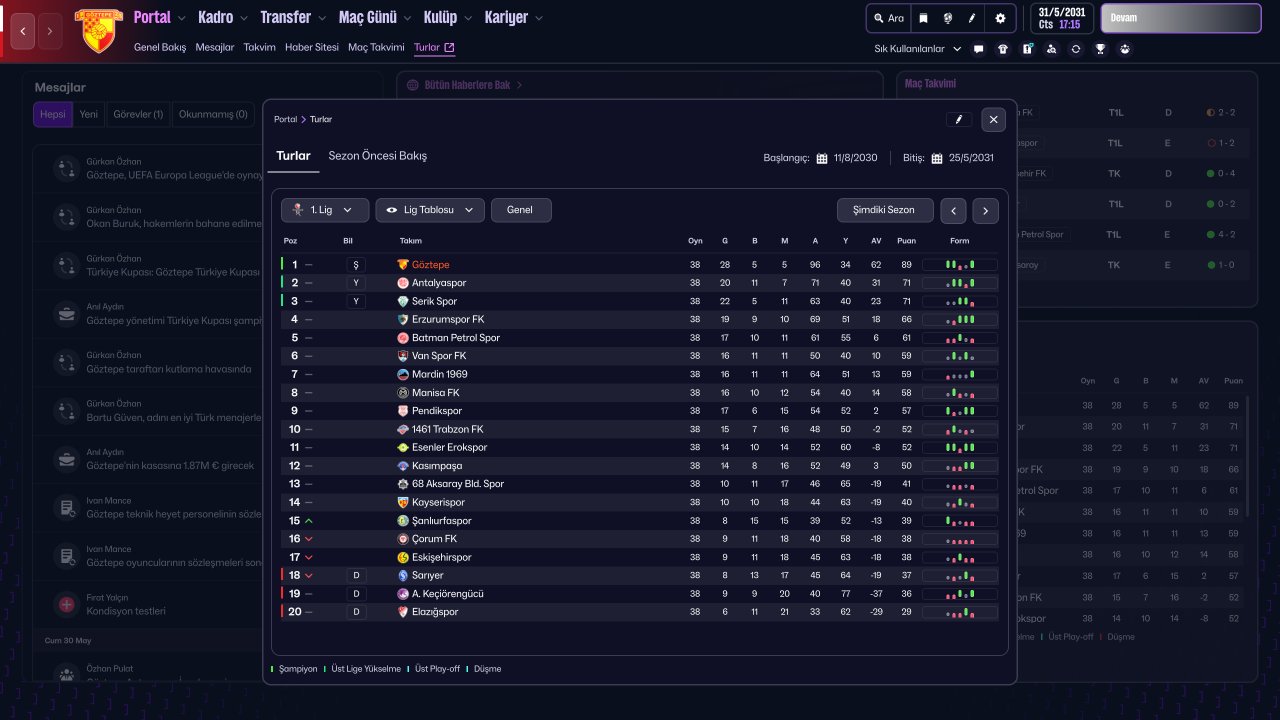Click the Portal breadcrumb link
1280x720 pixels.
pos(285,119)
